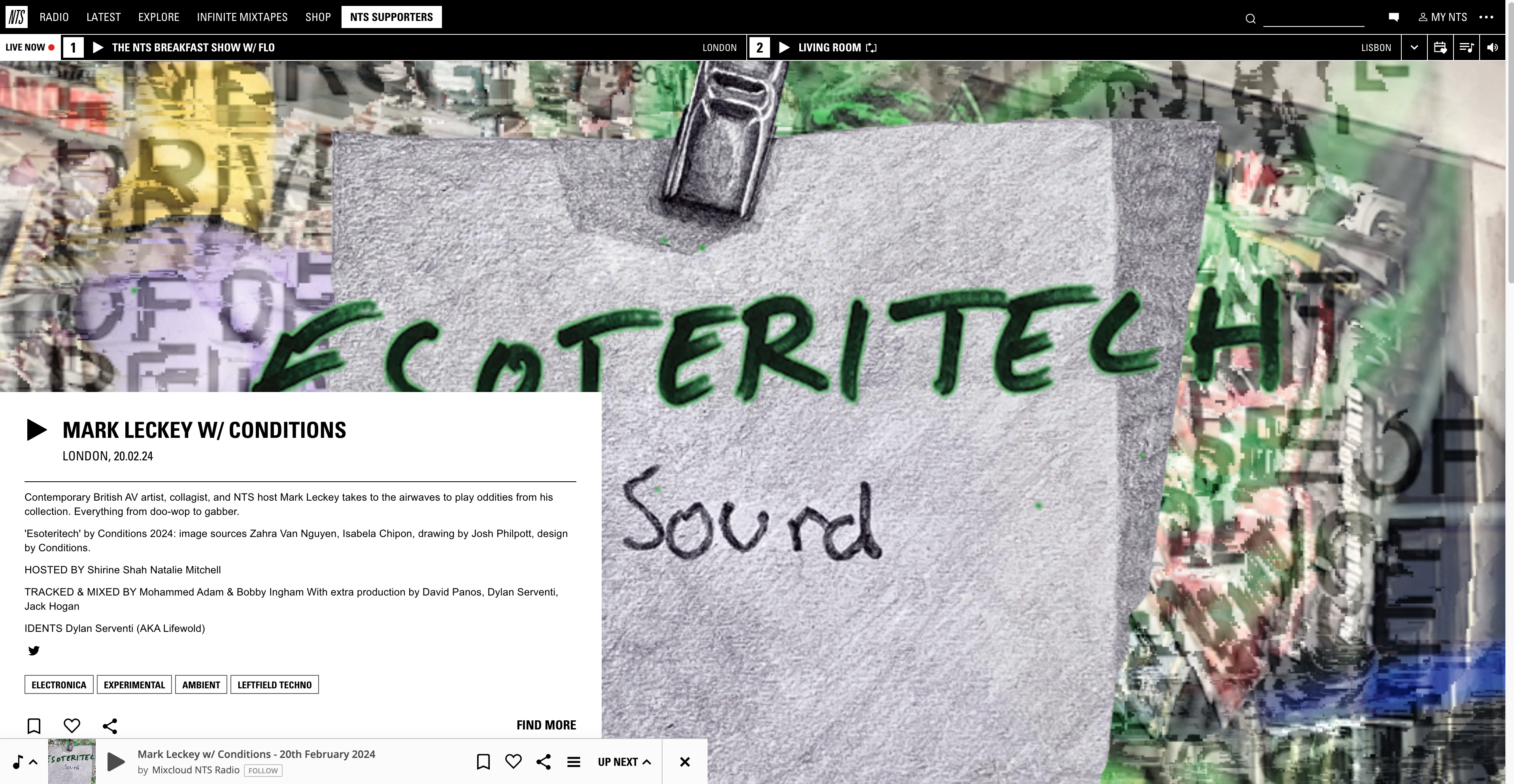The height and width of the screenshot is (784, 1514).
Task: Open the chat speech bubble icon
Action: 1393,17
